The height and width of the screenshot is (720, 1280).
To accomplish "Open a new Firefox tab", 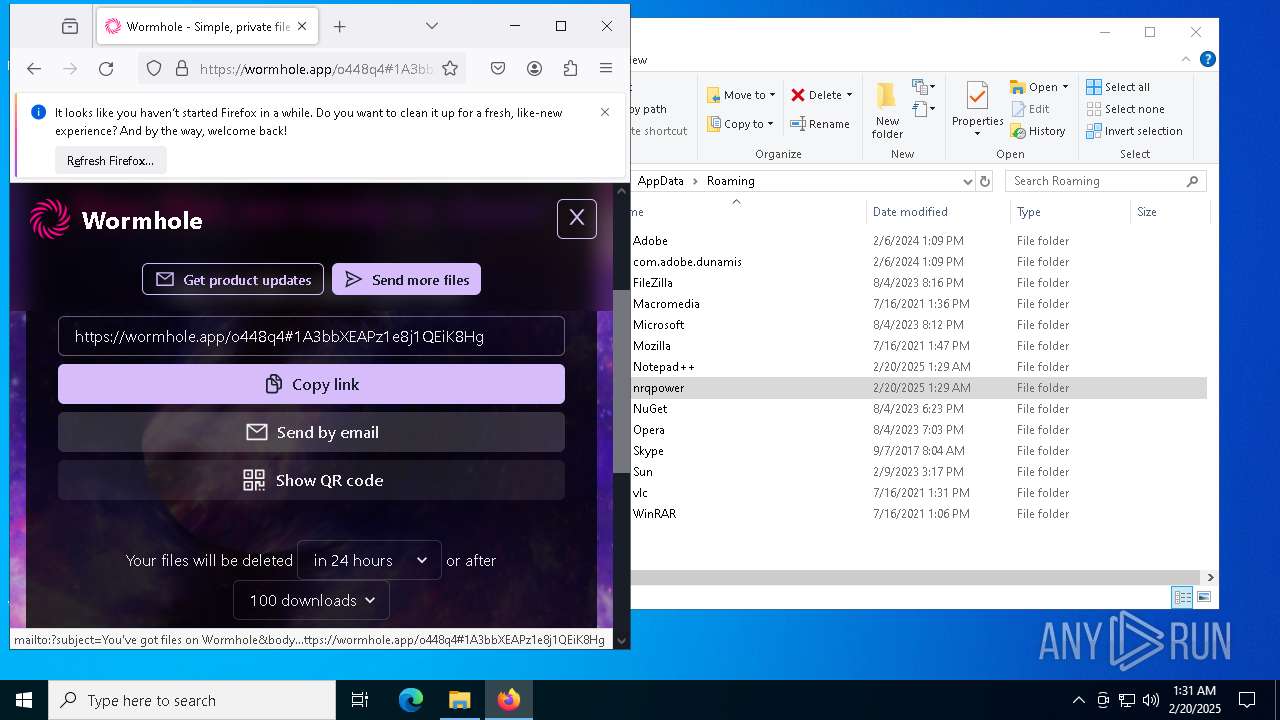I will point(340,26).
